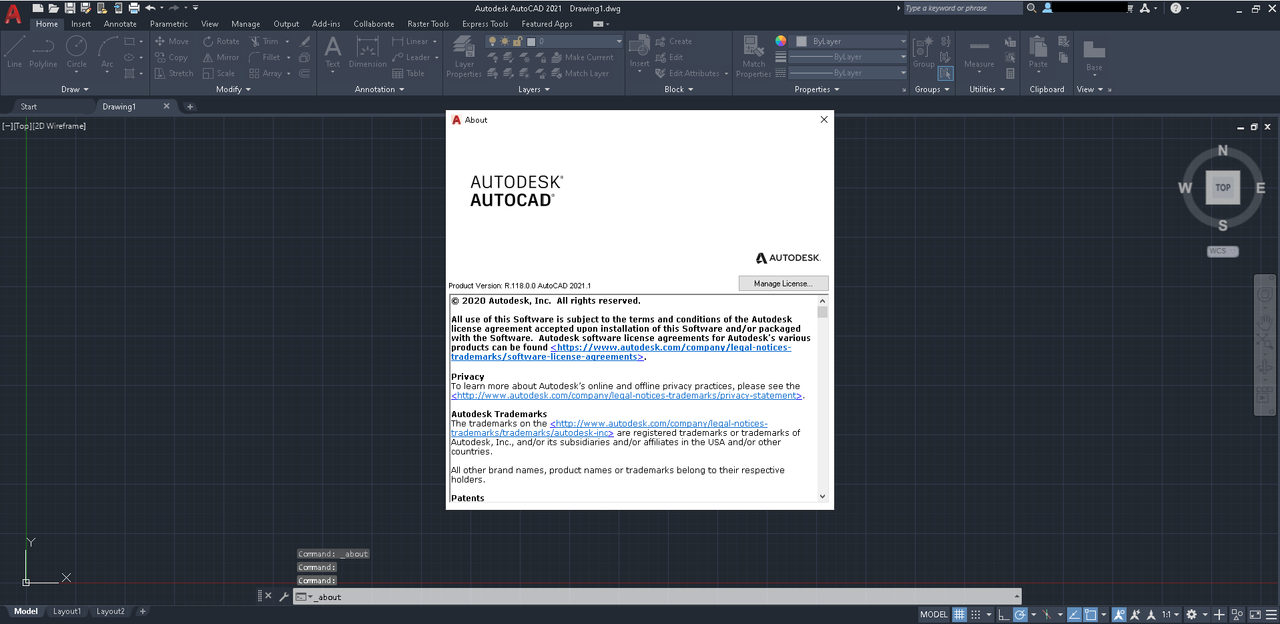
Task: Click the Undo arrow
Action: click(x=150, y=8)
